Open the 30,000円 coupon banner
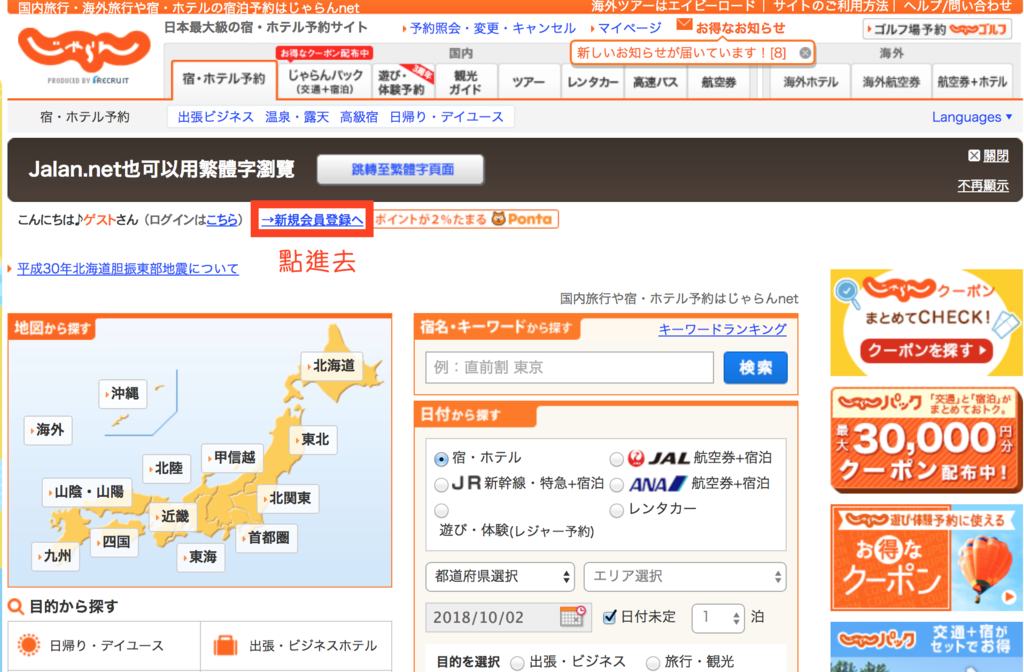 [x=926, y=440]
